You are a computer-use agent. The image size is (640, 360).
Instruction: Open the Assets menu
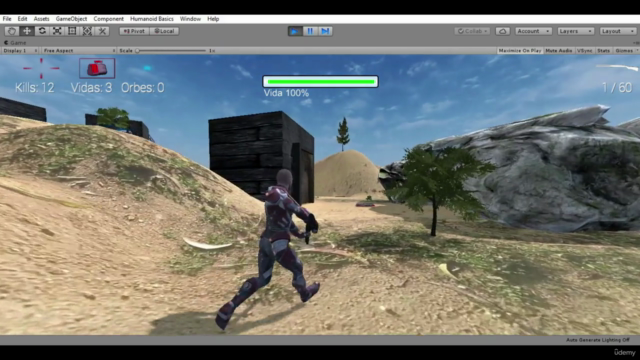pyautogui.click(x=41, y=19)
